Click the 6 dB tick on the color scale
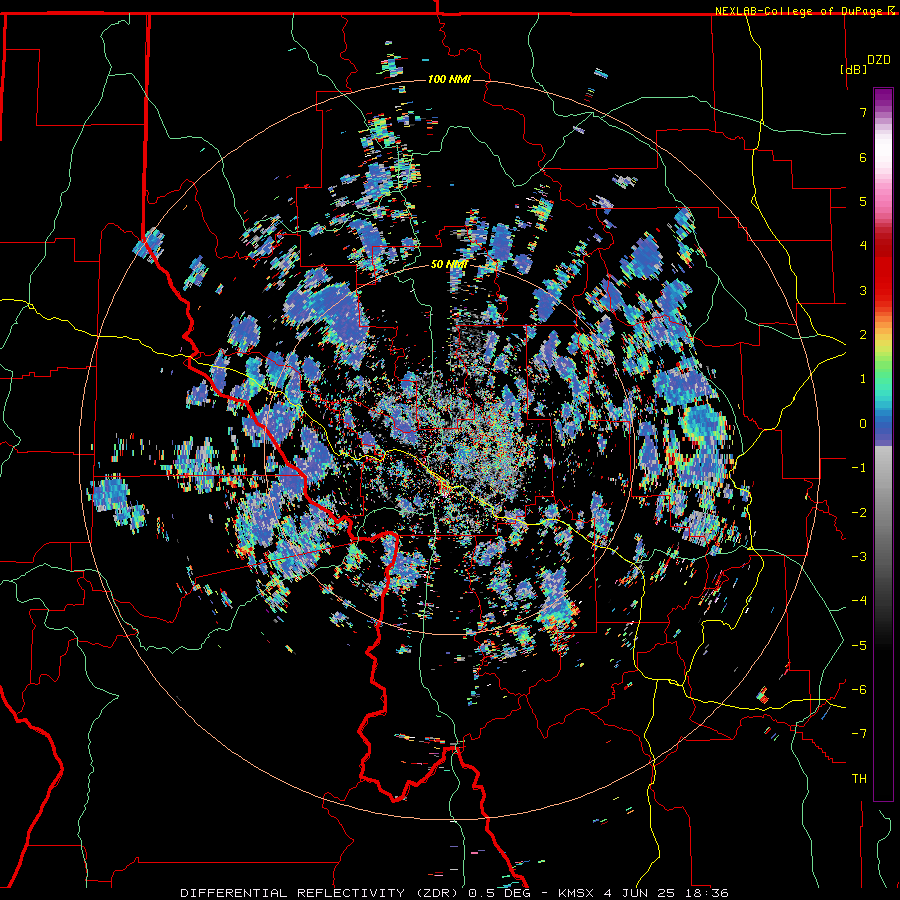Screen dimensions: 900x900 coord(863,157)
